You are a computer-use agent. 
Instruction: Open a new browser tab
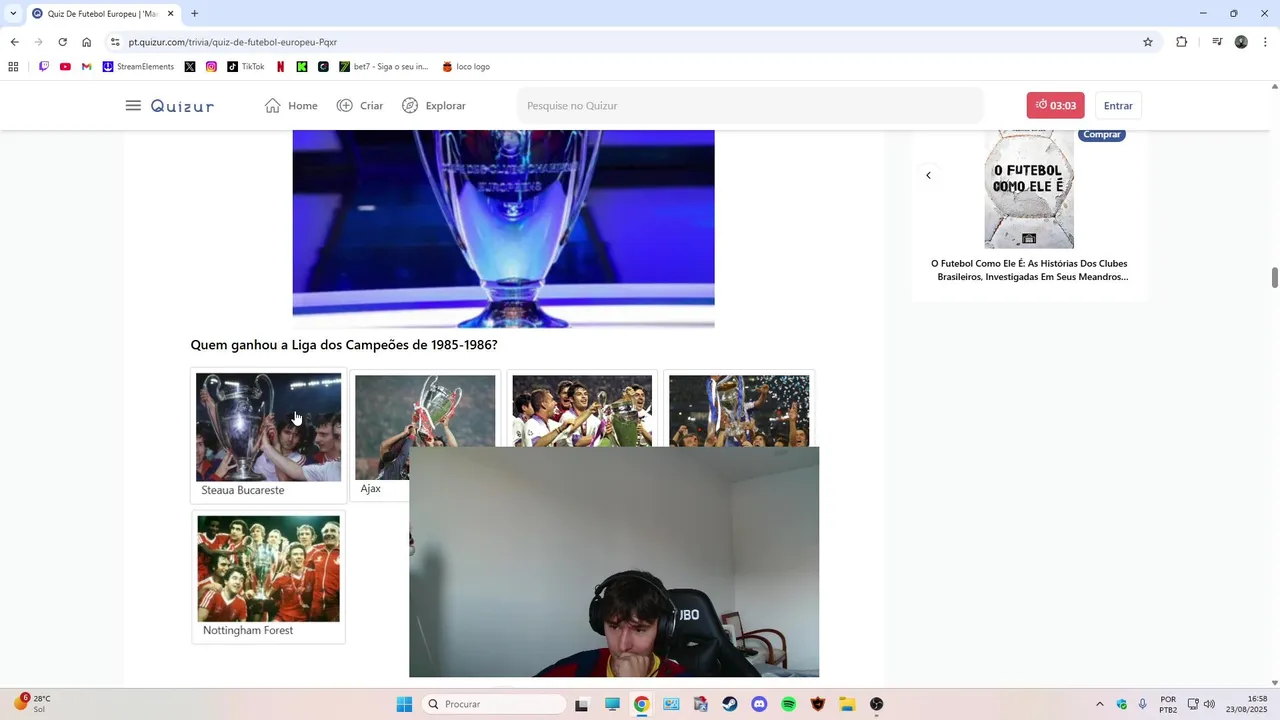click(194, 14)
